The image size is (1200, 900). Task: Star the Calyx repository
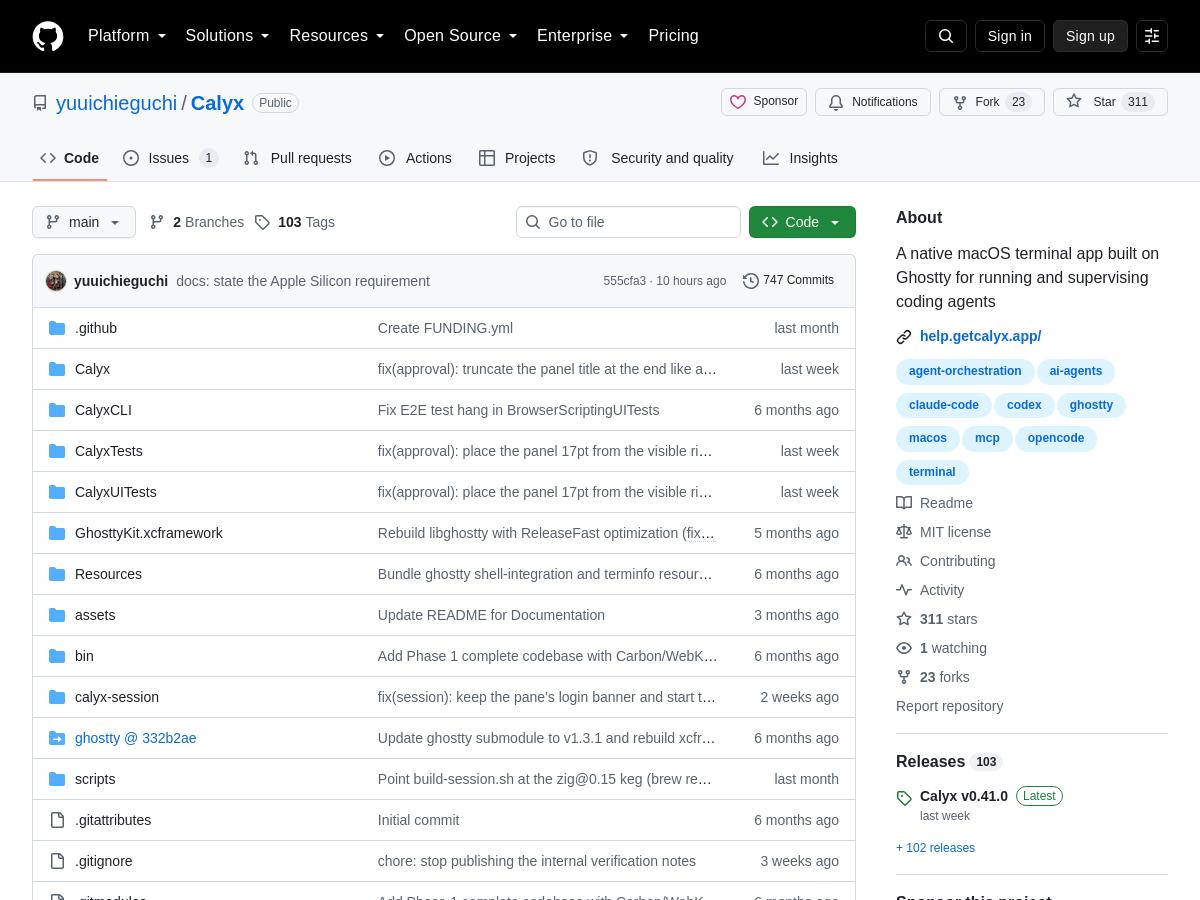(1110, 102)
